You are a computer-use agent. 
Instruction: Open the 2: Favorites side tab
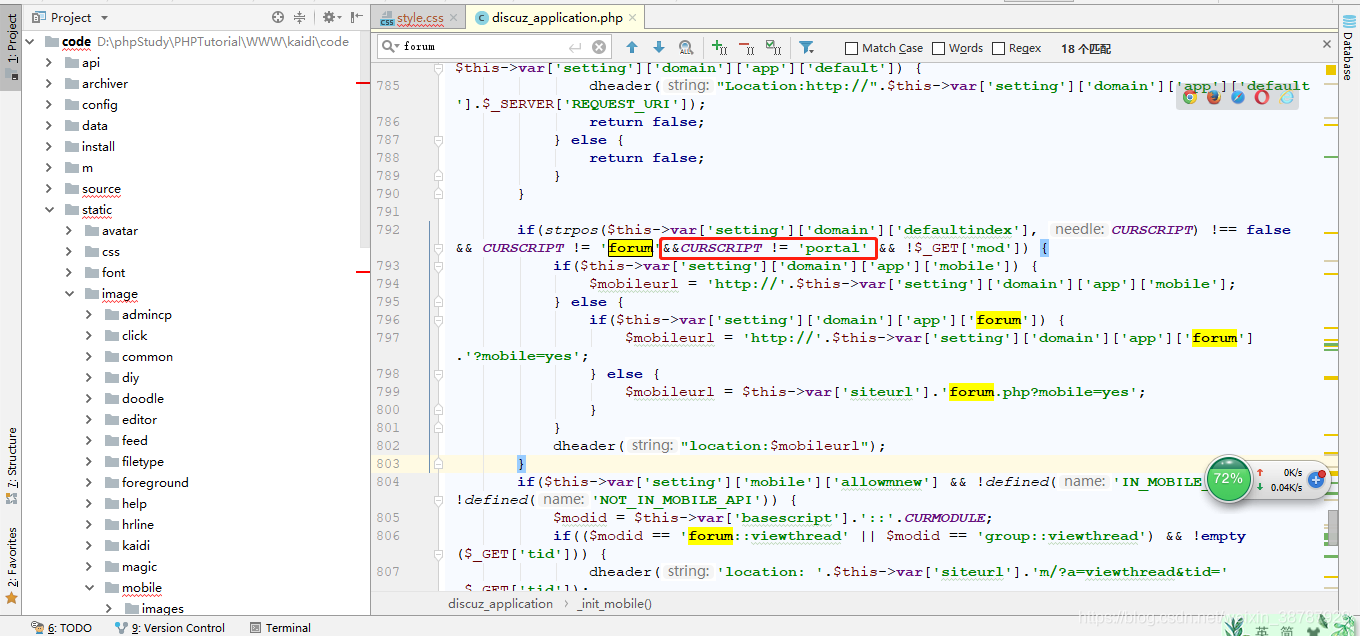pyautogui.click(x=11, y=565)
